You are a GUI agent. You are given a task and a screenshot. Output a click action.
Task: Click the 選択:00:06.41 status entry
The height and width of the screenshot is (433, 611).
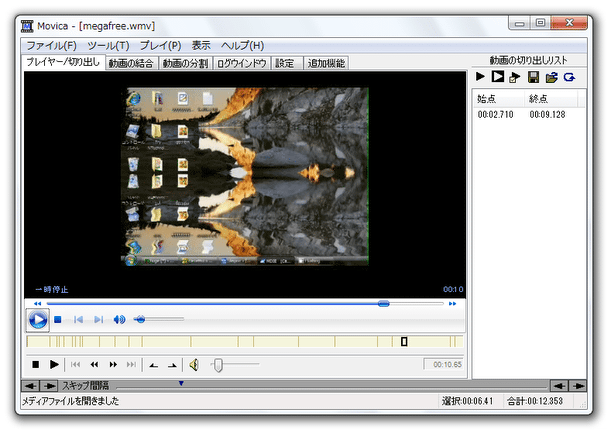pyautogui.click(x=467, y=401)
